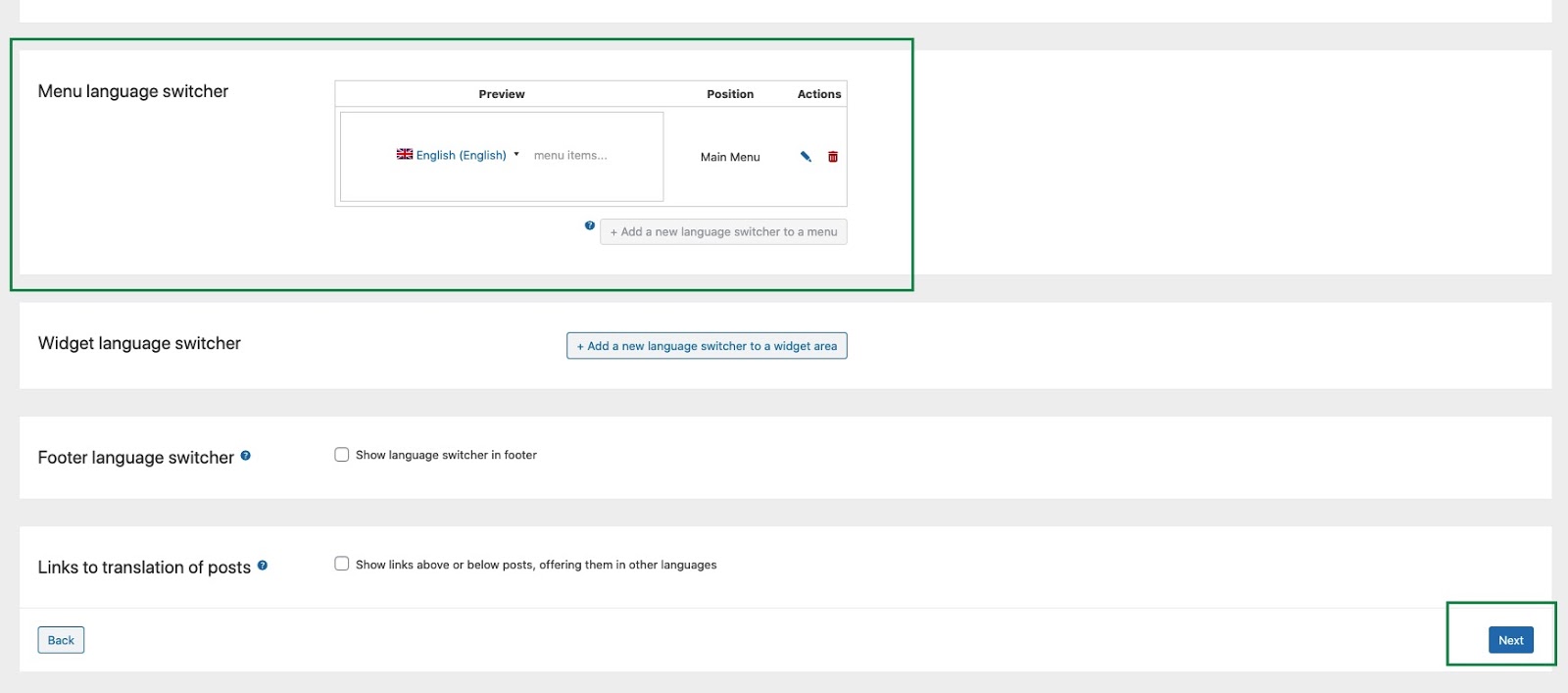Expand the dropdown arrow beside English (English)

point(516,155)
